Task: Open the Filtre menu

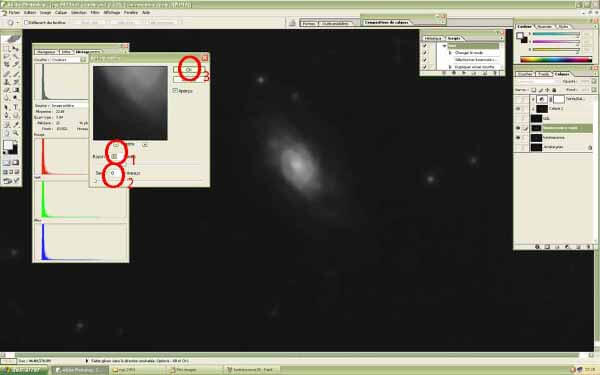Action: 95,13
